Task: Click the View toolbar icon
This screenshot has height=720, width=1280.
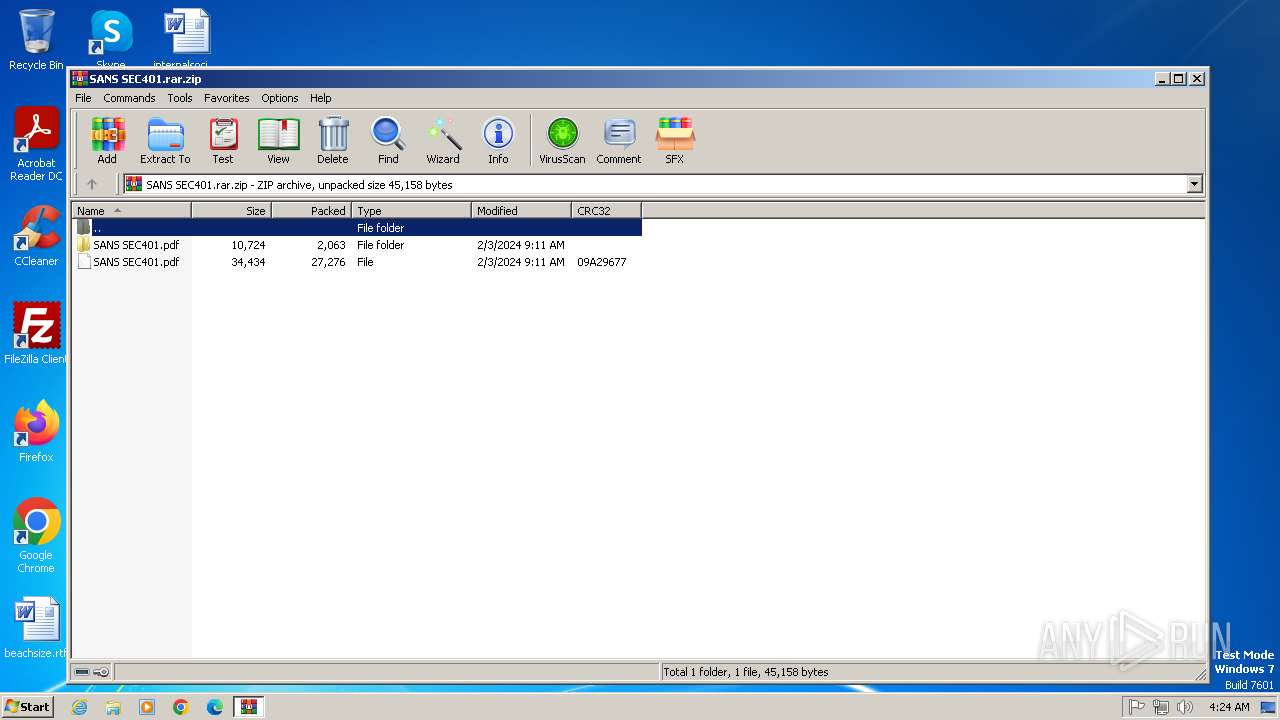Action: click(x=278, y=140)
